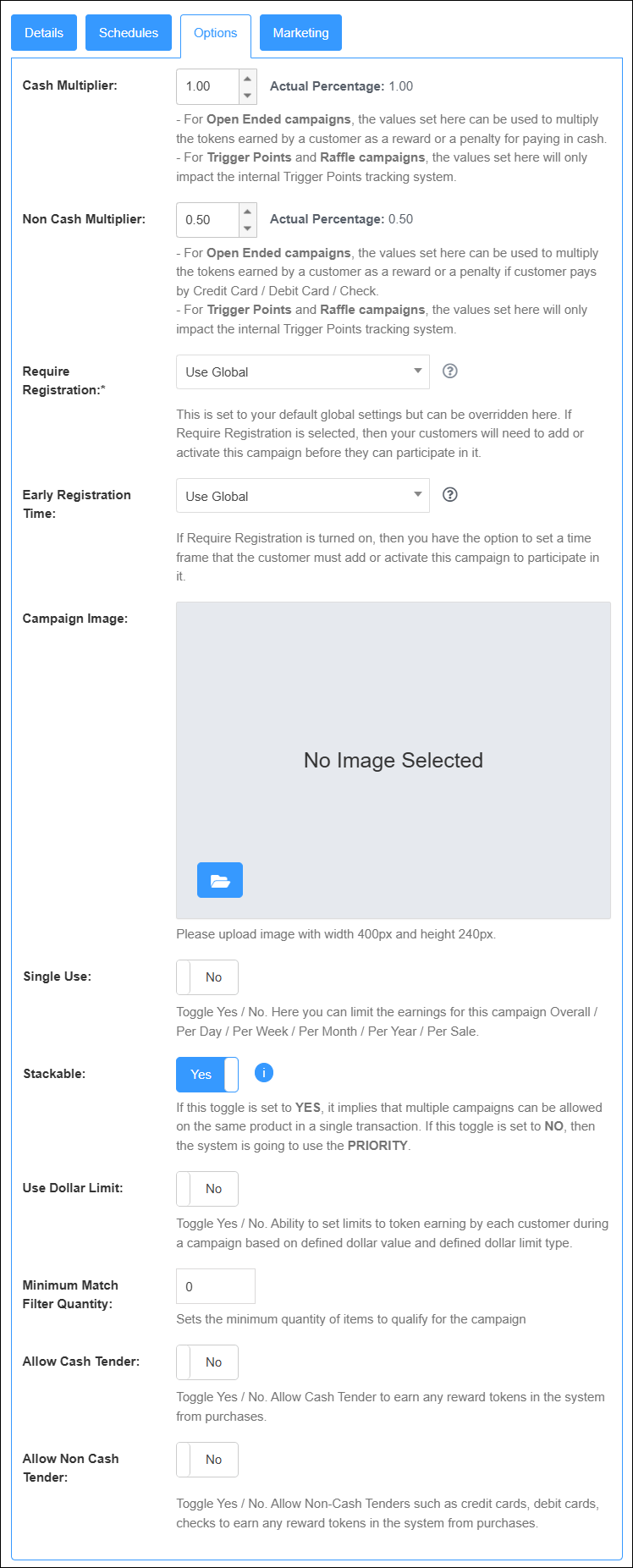Toggle the Single Use switch
The height and width of the screenshot is (1568, 633).
coord(207,977)
